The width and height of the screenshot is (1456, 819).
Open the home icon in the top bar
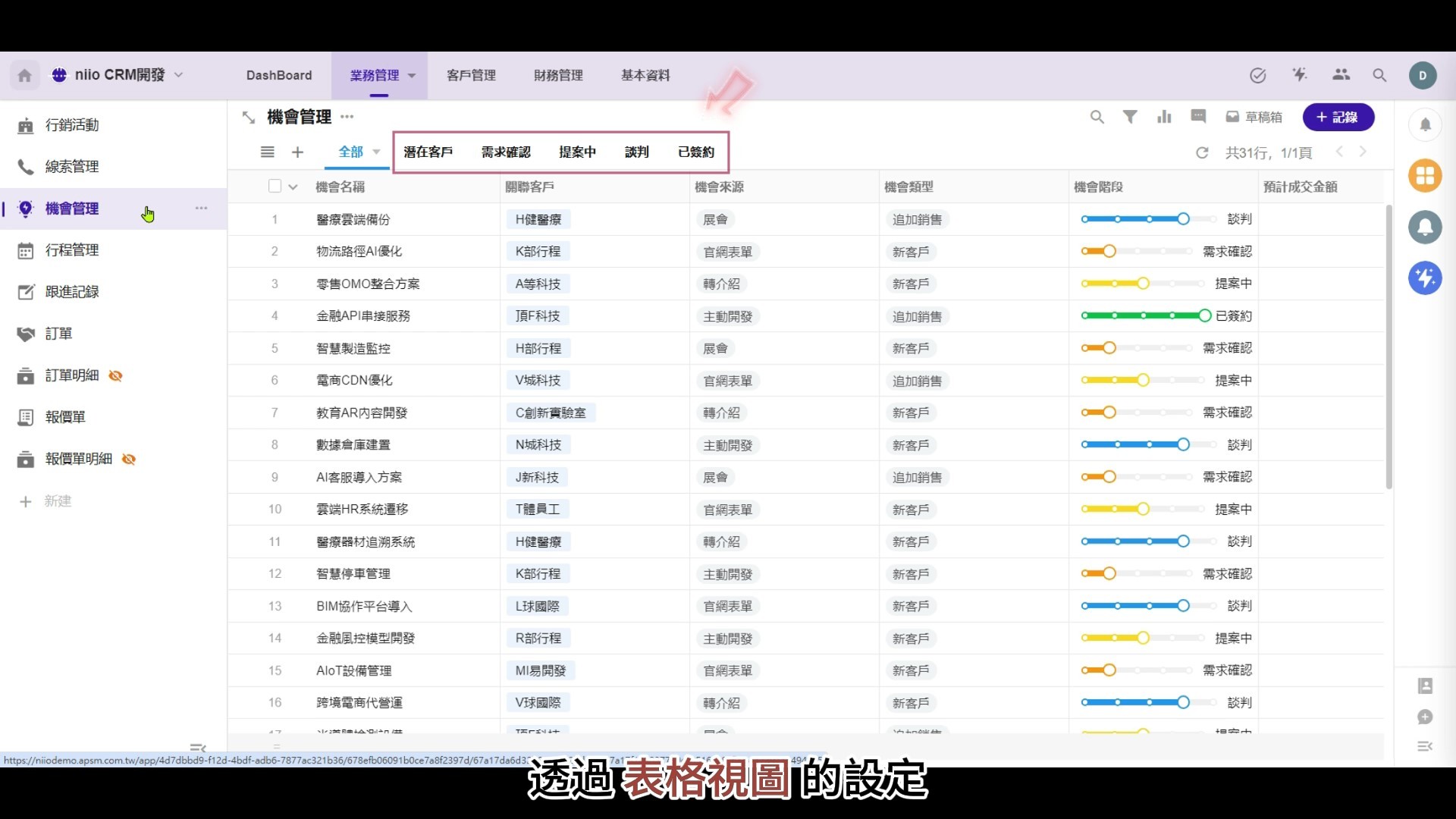point(24,75)
